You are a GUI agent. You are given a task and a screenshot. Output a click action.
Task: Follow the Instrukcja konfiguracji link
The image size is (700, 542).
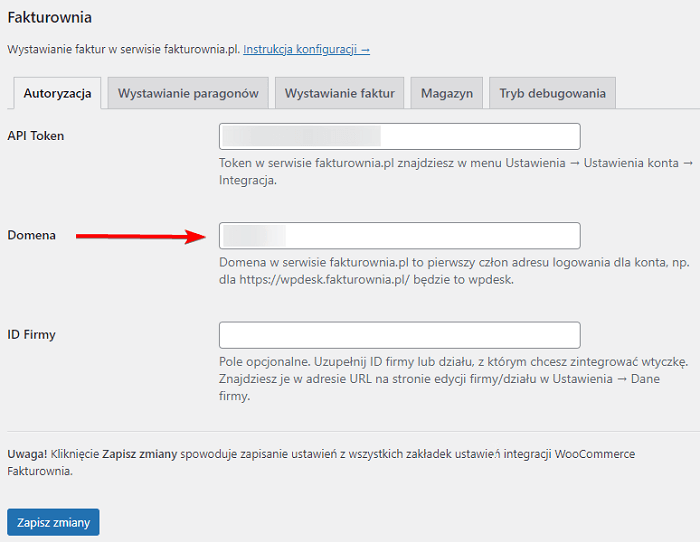click(x=306, y=49)
